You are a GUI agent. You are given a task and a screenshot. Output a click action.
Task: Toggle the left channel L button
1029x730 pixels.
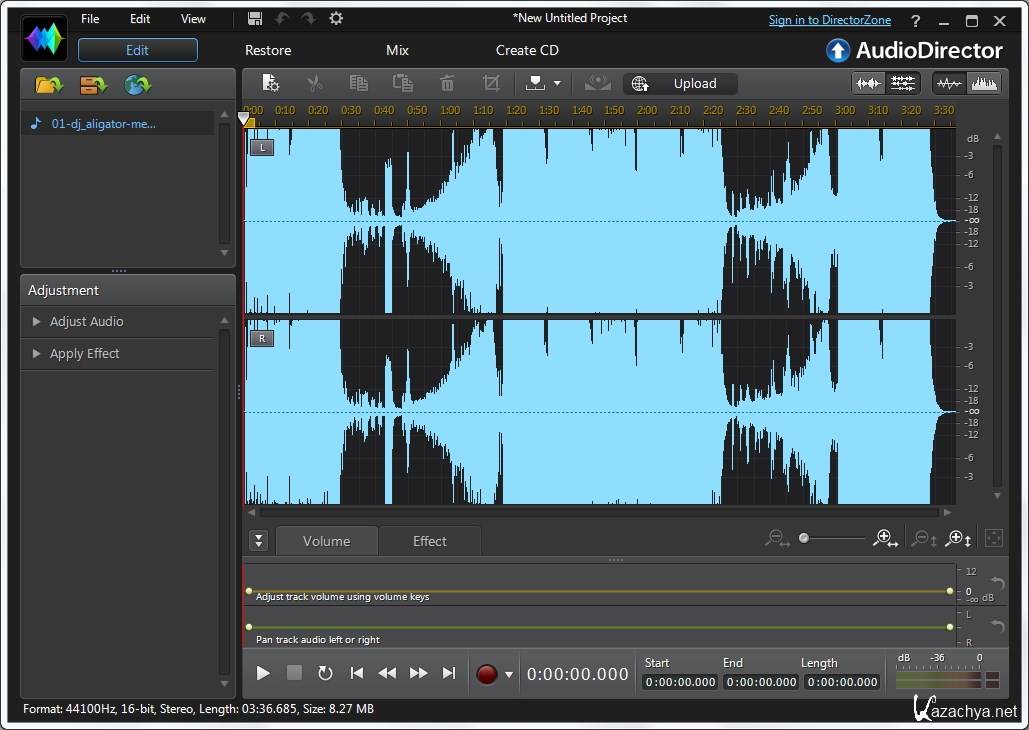tap(261, 148)
